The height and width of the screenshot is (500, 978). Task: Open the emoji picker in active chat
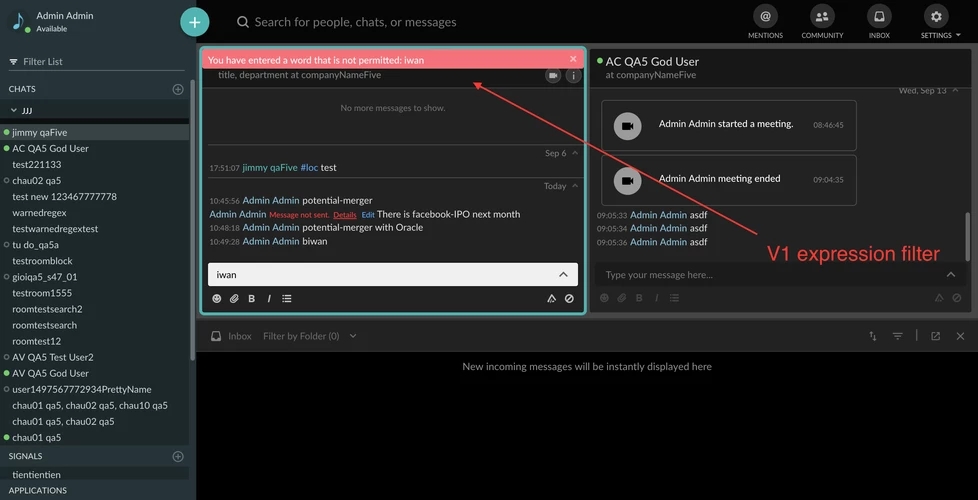coord(217,298)
